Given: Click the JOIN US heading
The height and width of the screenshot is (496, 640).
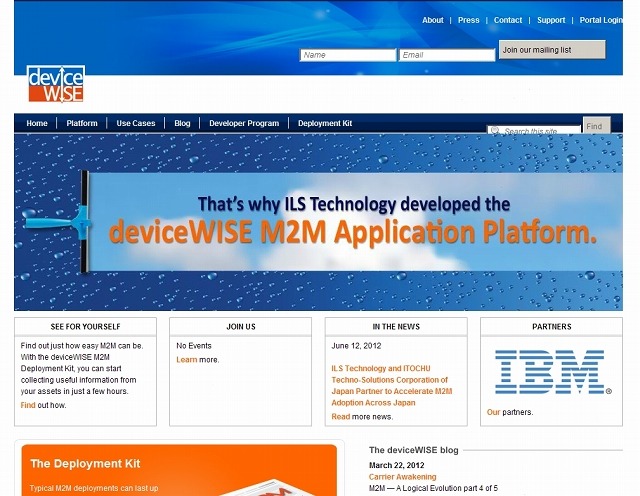Looking at the screenshot, I should [241, 327].
